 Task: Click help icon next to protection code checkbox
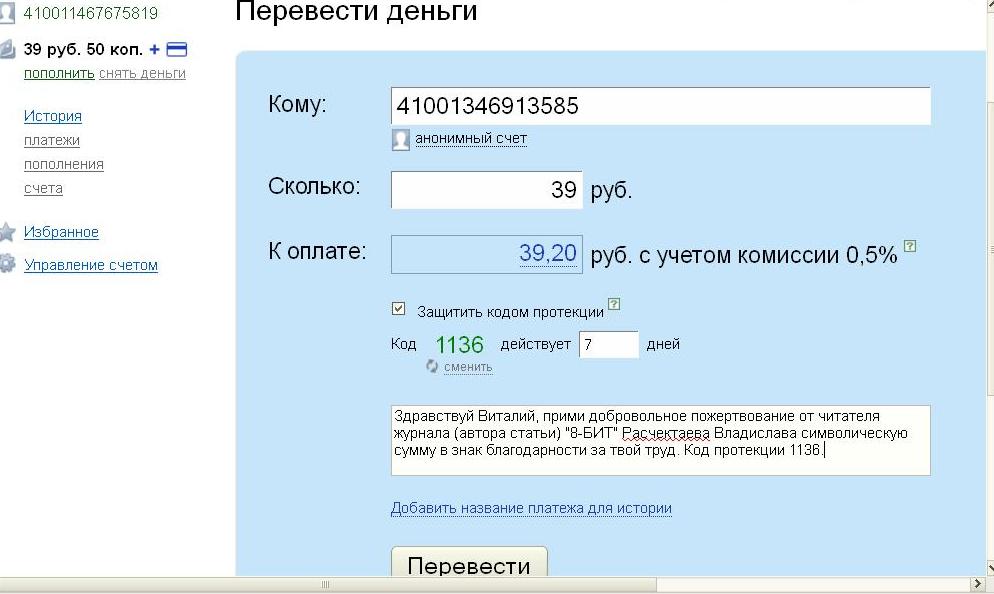point(614,304)
